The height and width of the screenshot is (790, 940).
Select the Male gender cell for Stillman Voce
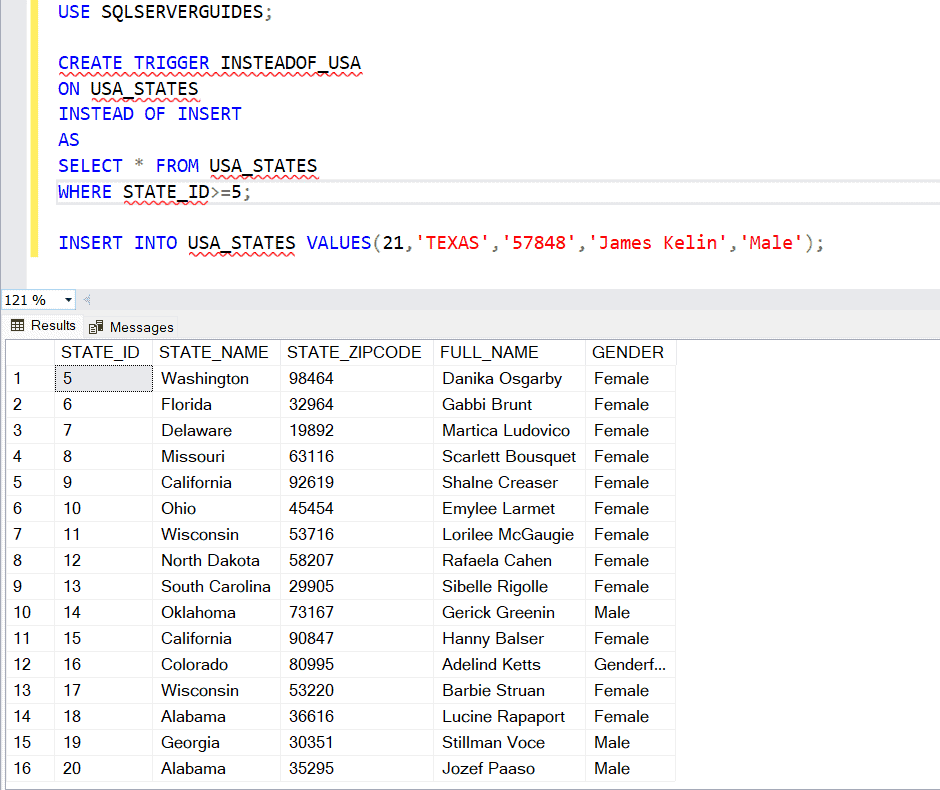(611, 742)
